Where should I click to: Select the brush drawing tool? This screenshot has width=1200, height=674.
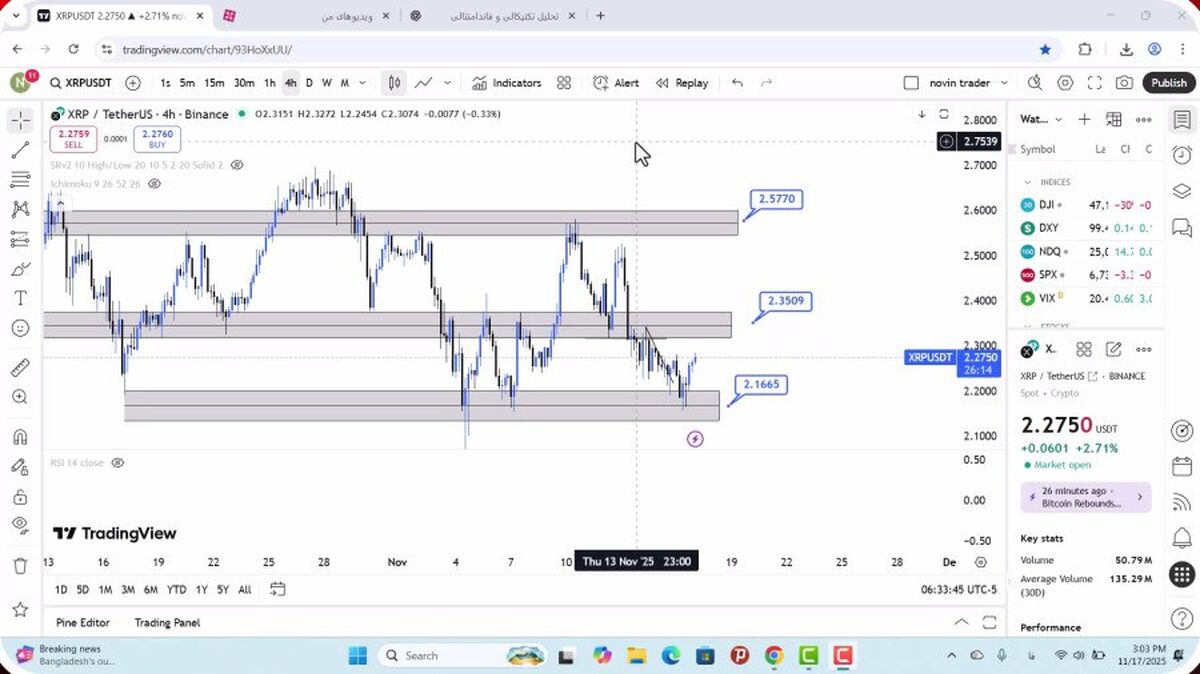(x=20, y=269)
